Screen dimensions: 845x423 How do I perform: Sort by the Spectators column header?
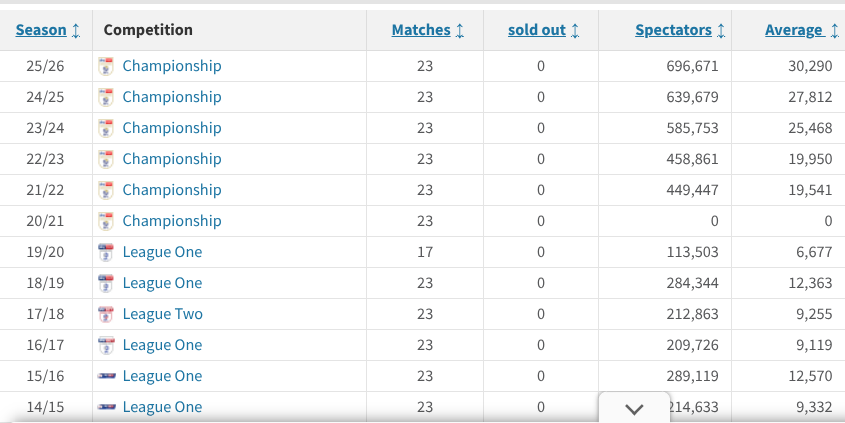[x=674, y=30]
